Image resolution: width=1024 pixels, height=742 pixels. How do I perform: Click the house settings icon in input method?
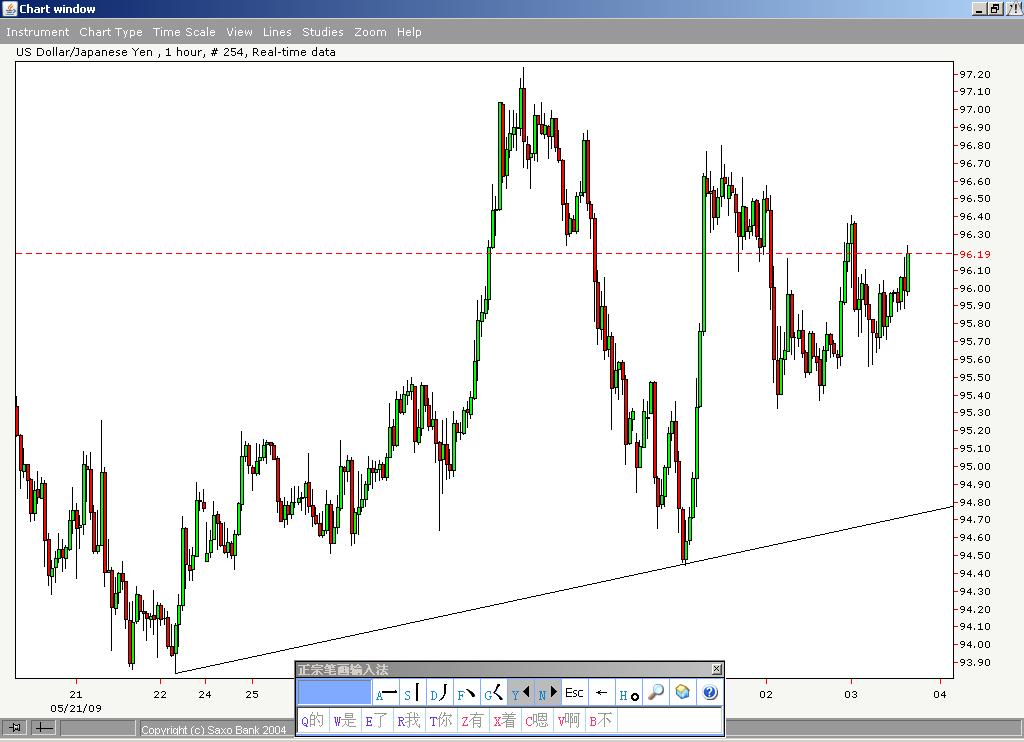[682, 692]
